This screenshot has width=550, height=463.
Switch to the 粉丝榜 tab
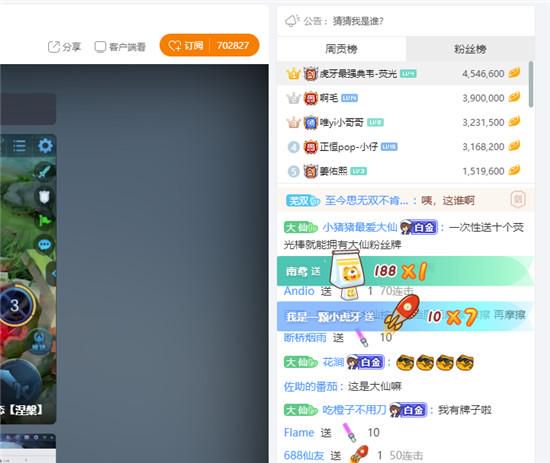pos(470,49)
